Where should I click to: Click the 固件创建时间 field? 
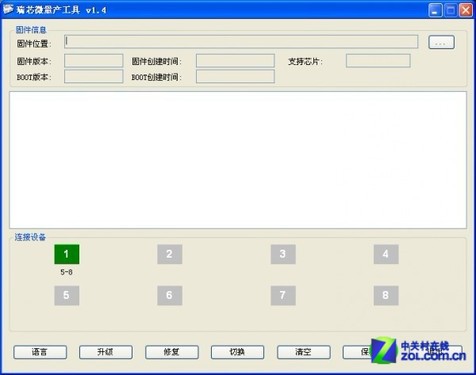(x=235, y=61)
